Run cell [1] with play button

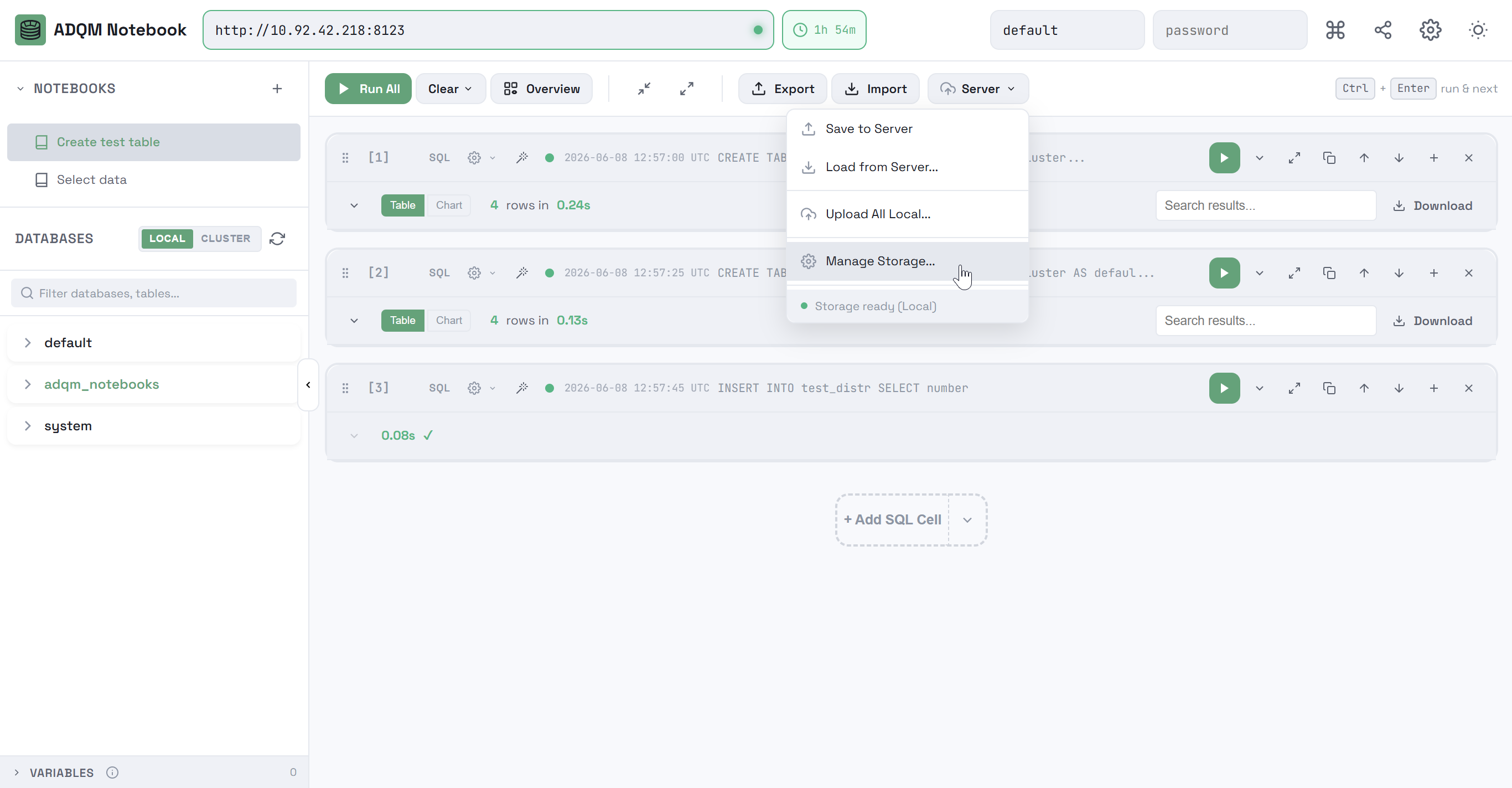(x=1224, y=158)
